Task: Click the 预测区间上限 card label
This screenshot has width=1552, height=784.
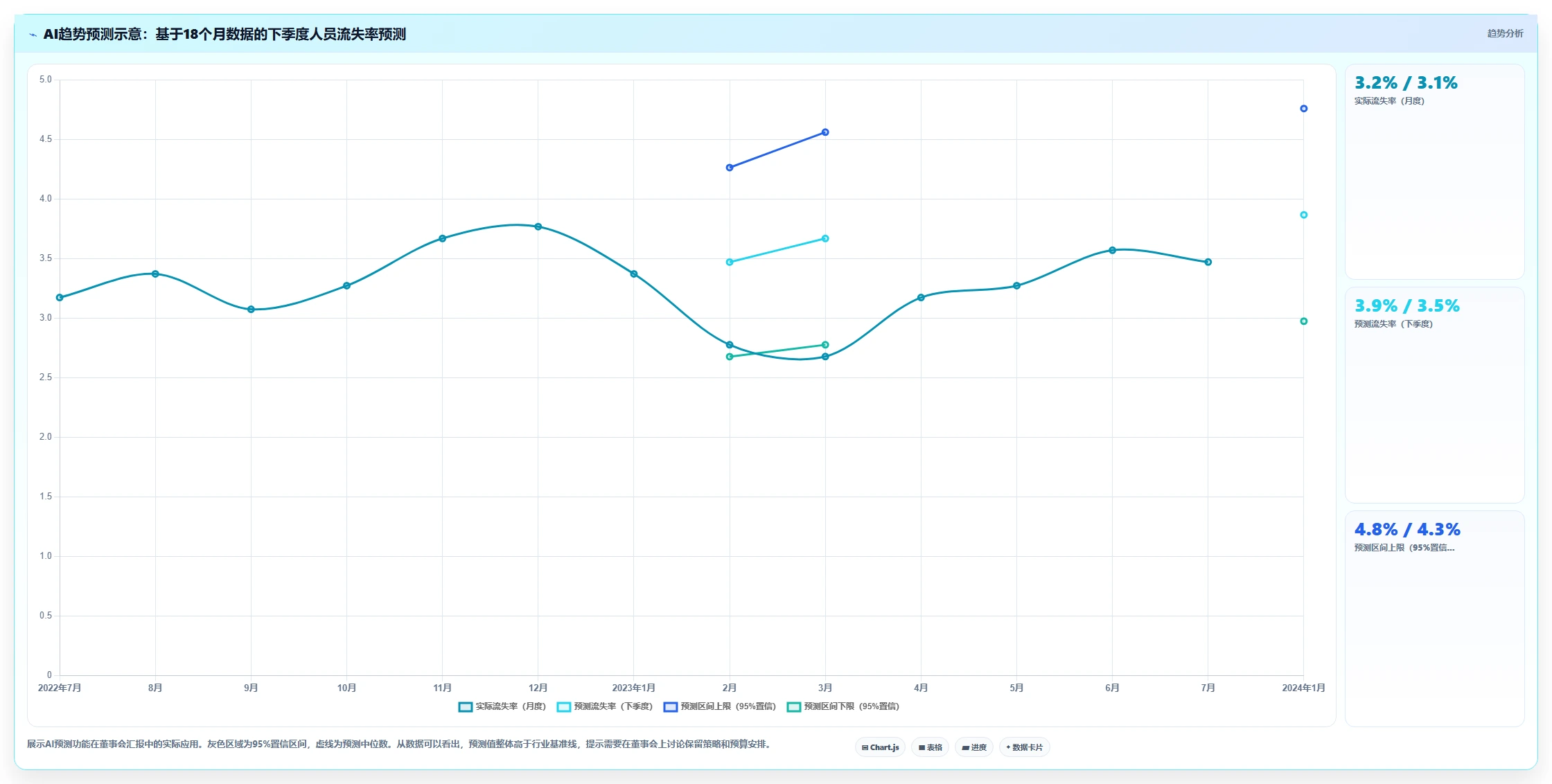Action: 1404,548
